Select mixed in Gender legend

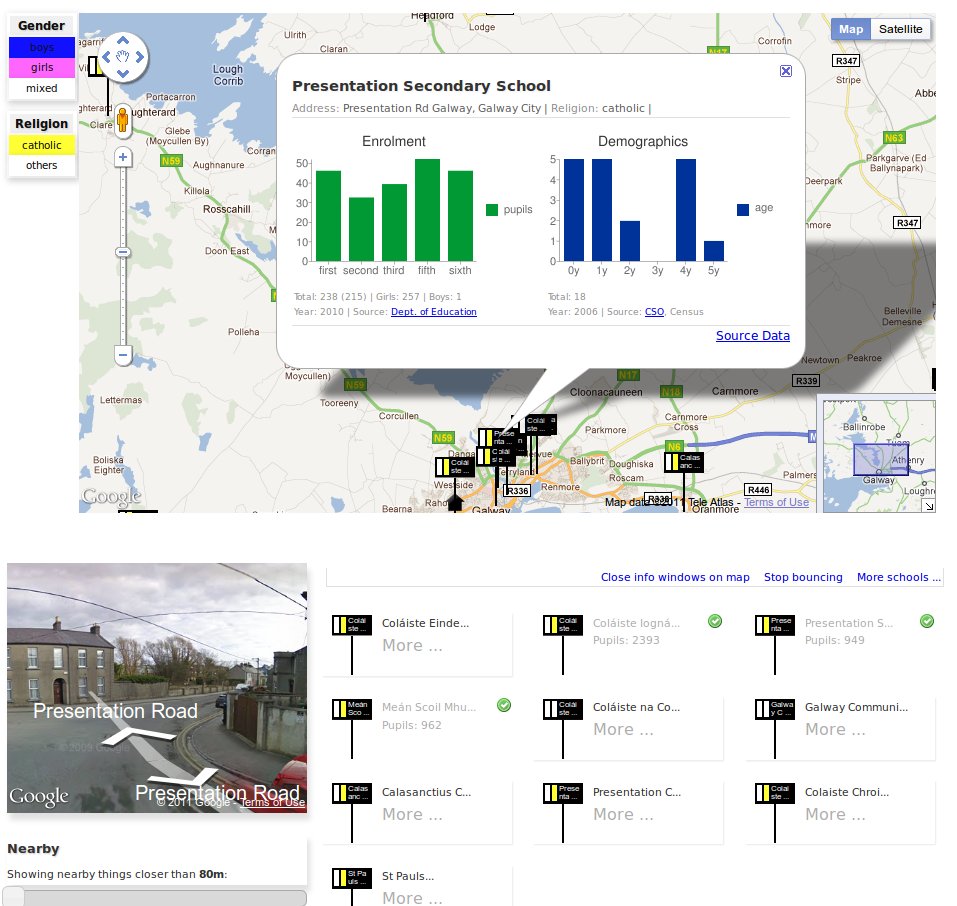pyautogui.click(x=42, y=88)
